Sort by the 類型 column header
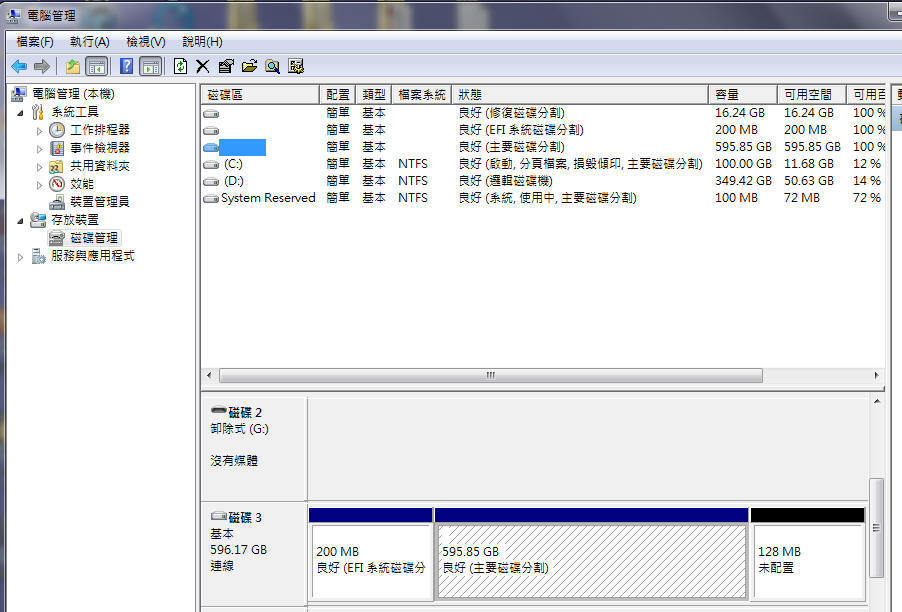Image resolution: width=902 pixels, height=612 pixels. click(374, 94)
